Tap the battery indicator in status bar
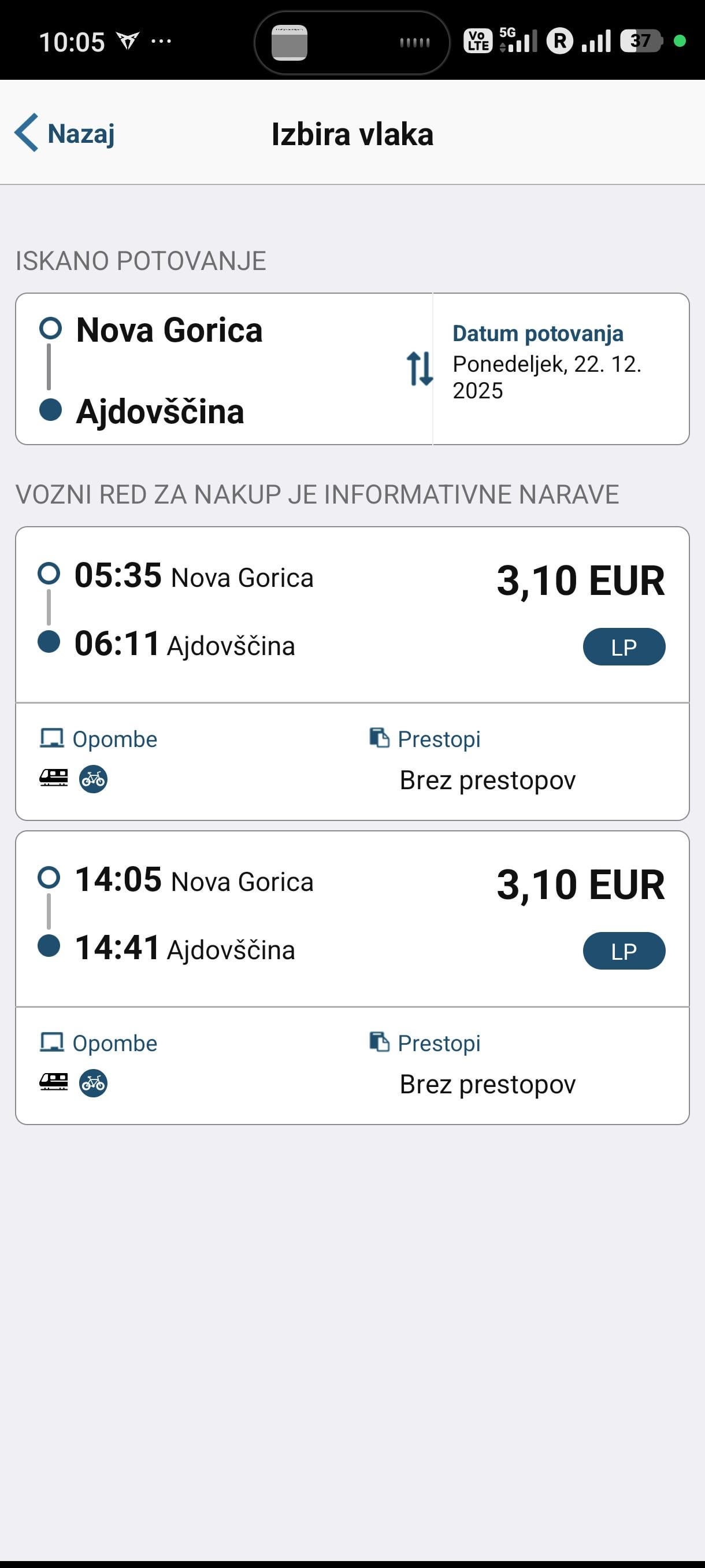Viewport: 705px width, 1568px height. click(640, 42)
